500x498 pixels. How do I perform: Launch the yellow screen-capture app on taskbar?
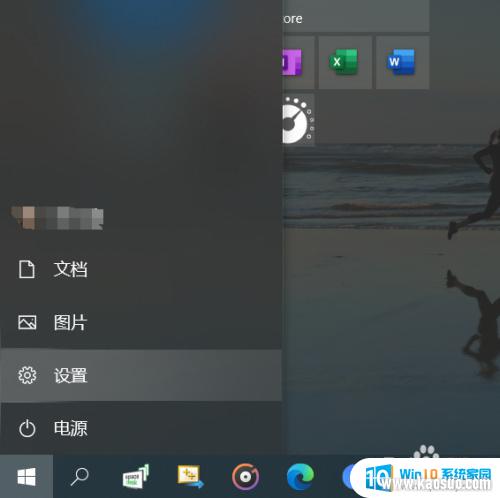[190, 476]
